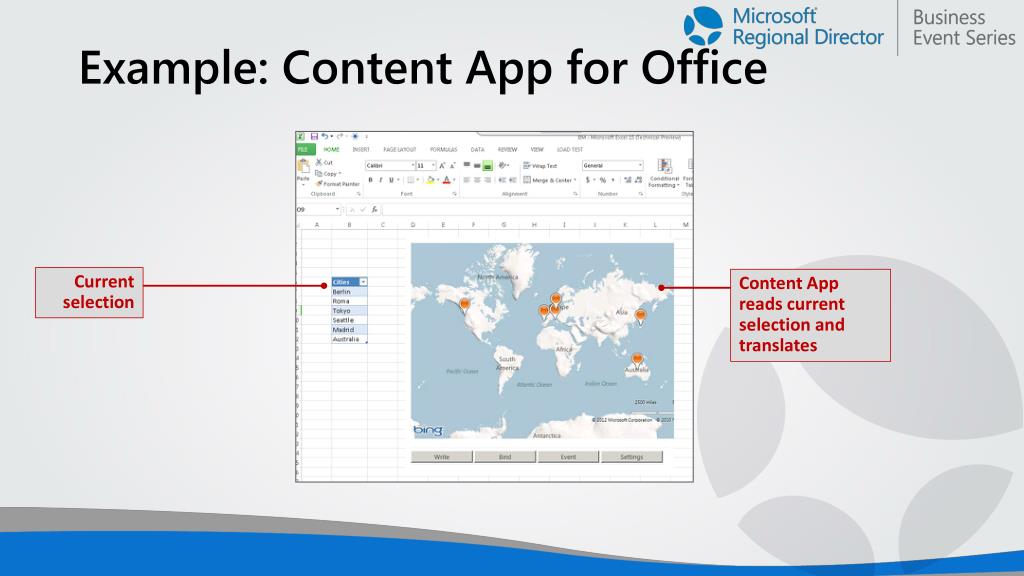1024x576 pixels.
Task: Click Increase Indent icon
Action: [513, 180]
